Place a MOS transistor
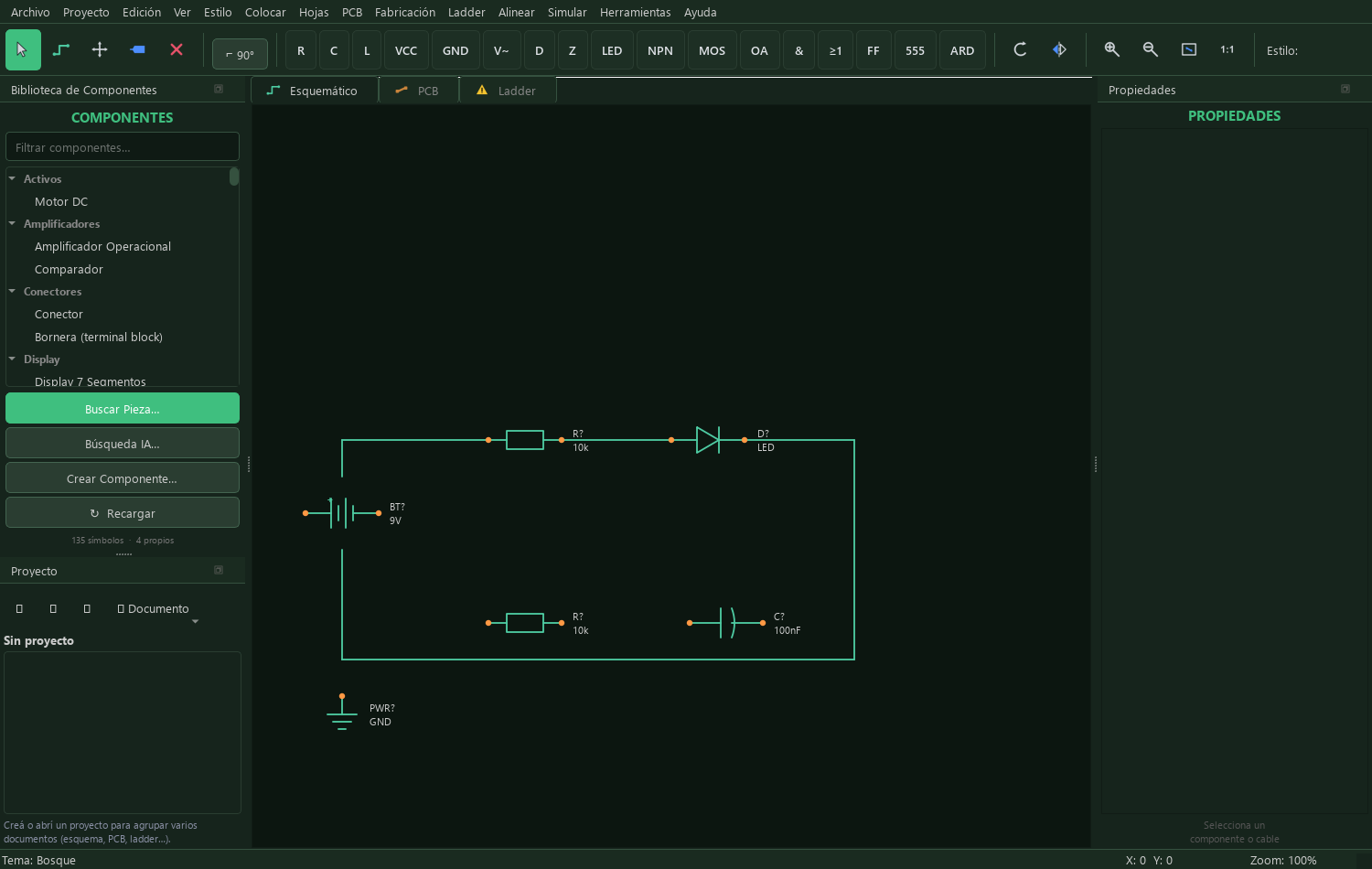This screenshot has height=869, width=1372. (x=712, y=50)
